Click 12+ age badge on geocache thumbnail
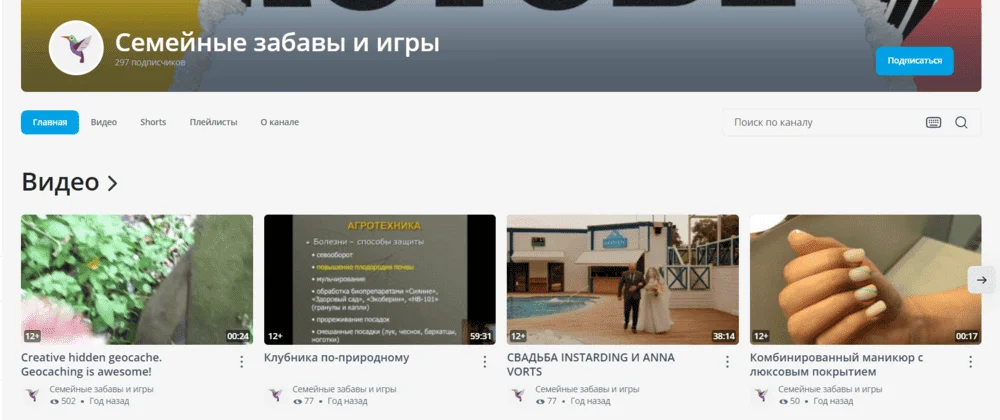The height and width of the screenshot is (420, 1000). click(x=33, y=337)
